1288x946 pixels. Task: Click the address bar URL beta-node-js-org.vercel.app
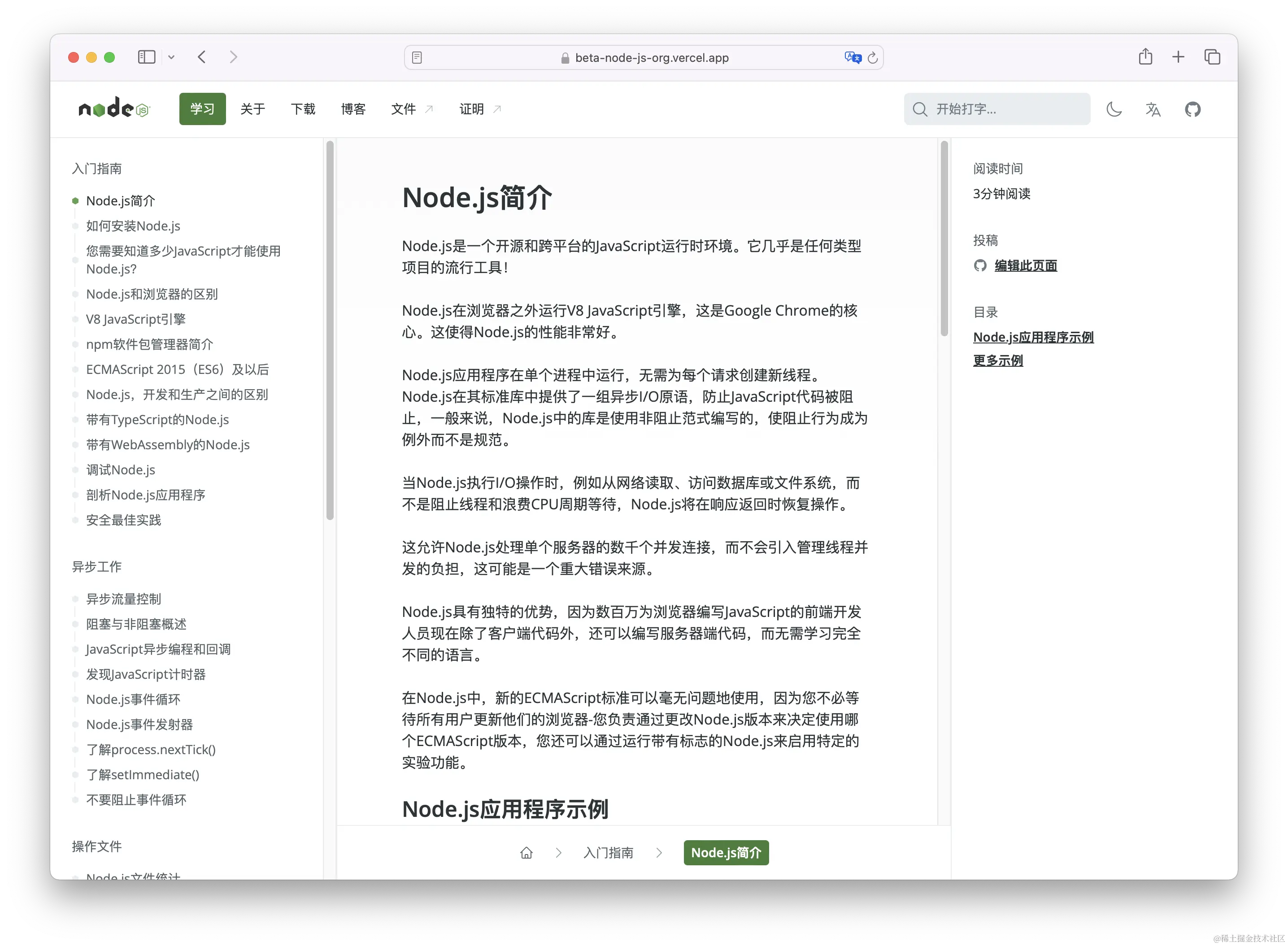pyautogui.click(x=652, y=58)
